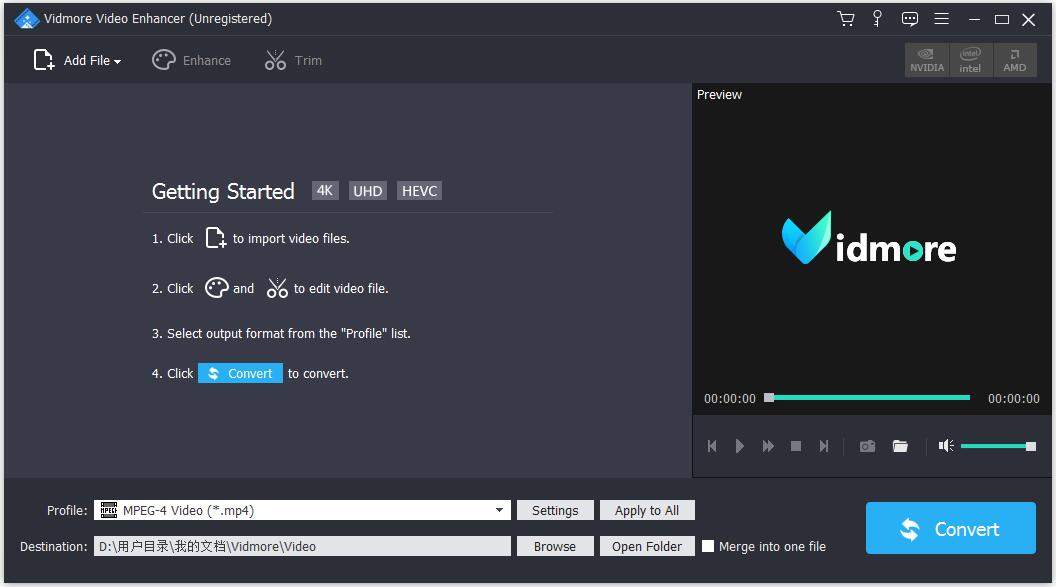The width and height of the screenshot is (1056, 587).
Task: Open the hamburger menu
Action: 942,18
